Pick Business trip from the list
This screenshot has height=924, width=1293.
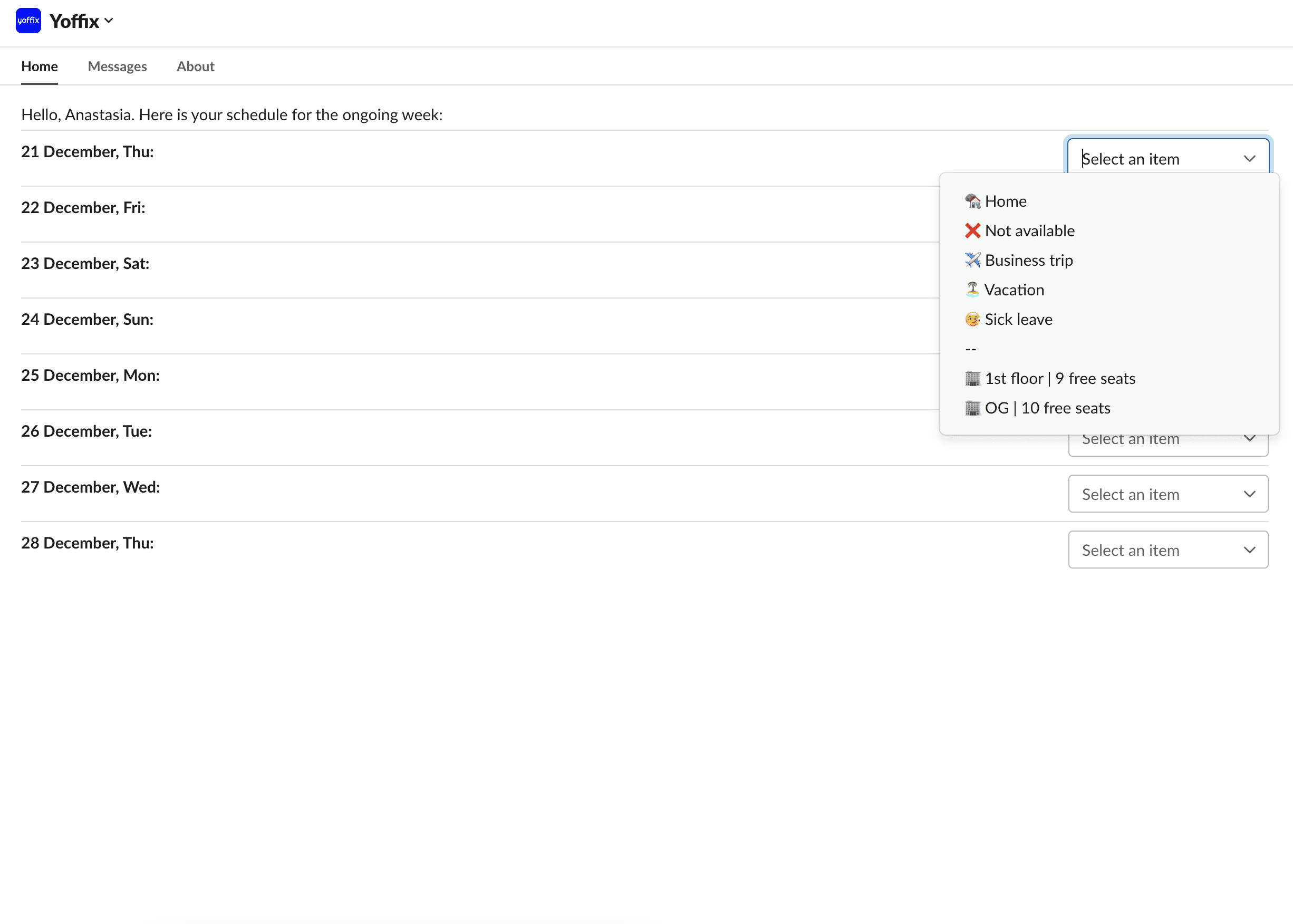pyautogui.click(x=1109, y=260)
